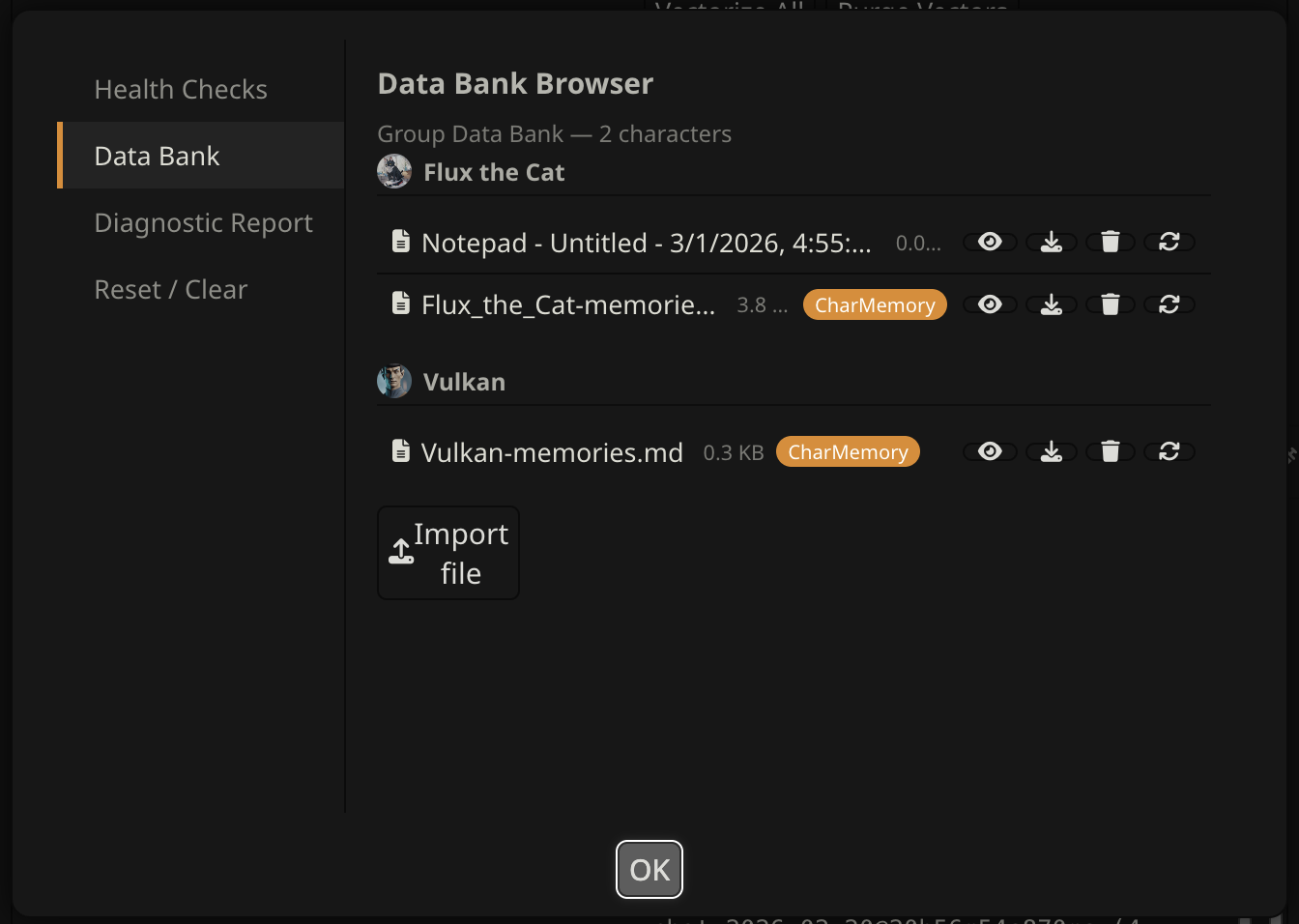Viewport: 1299px width, 924px height.
Task: Re-vectorize the Notepad Untitled file
Action: [1169, 242]
